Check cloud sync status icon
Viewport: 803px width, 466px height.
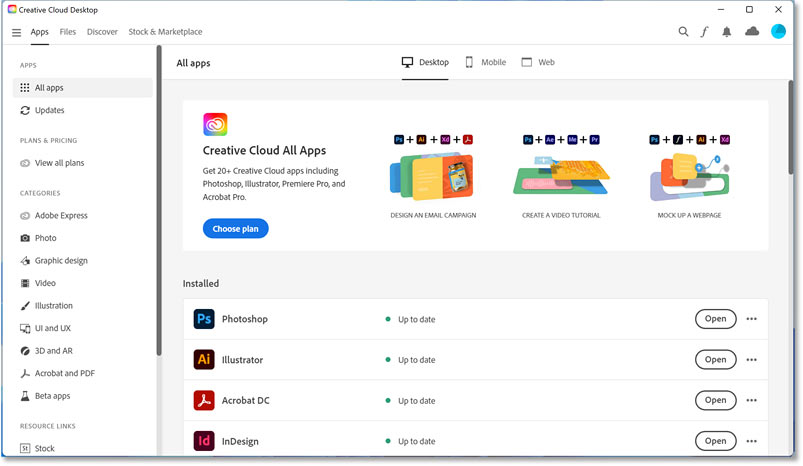click(752, 32)
